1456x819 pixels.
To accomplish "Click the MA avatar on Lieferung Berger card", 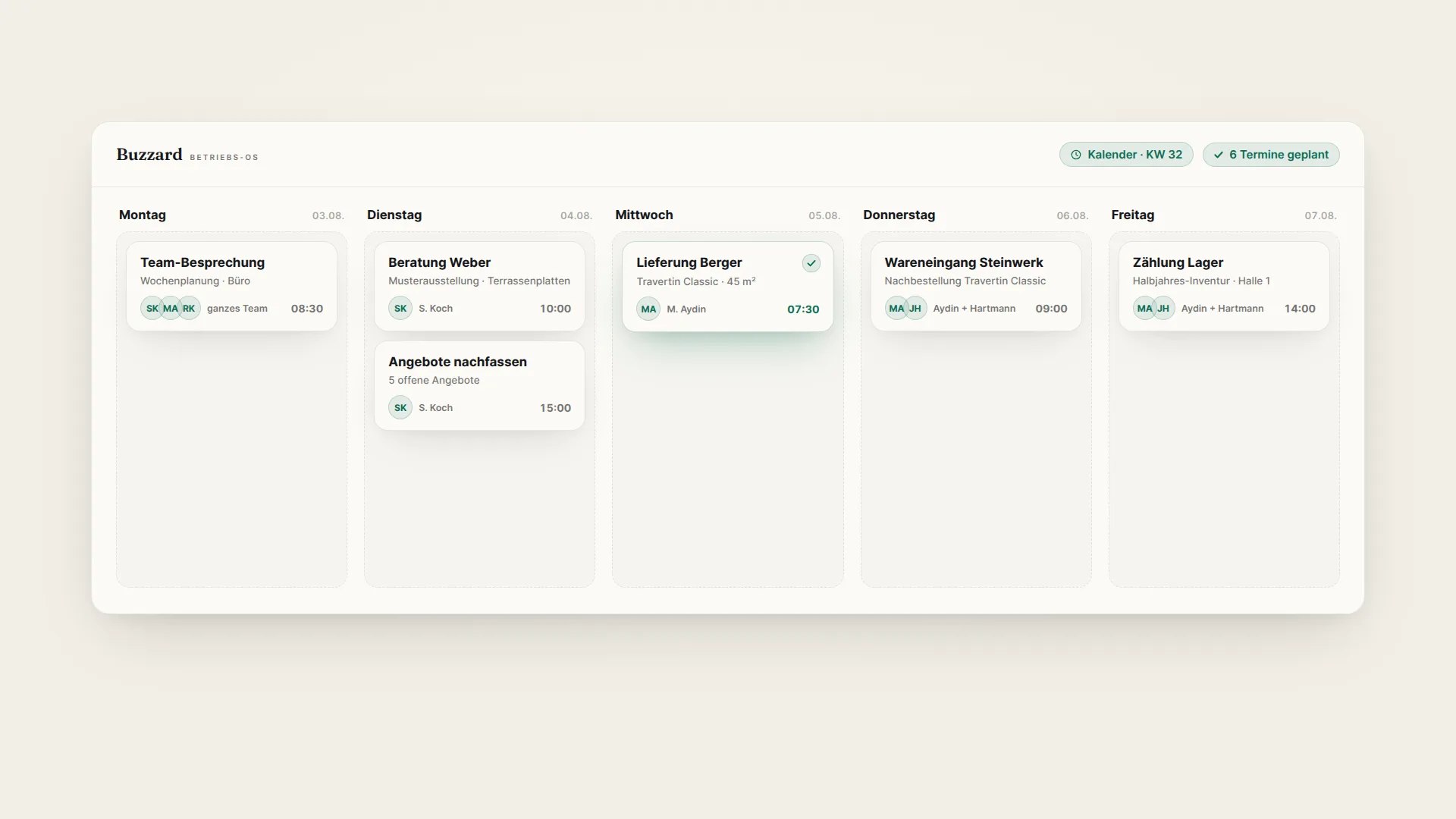I will click(648, 309).
